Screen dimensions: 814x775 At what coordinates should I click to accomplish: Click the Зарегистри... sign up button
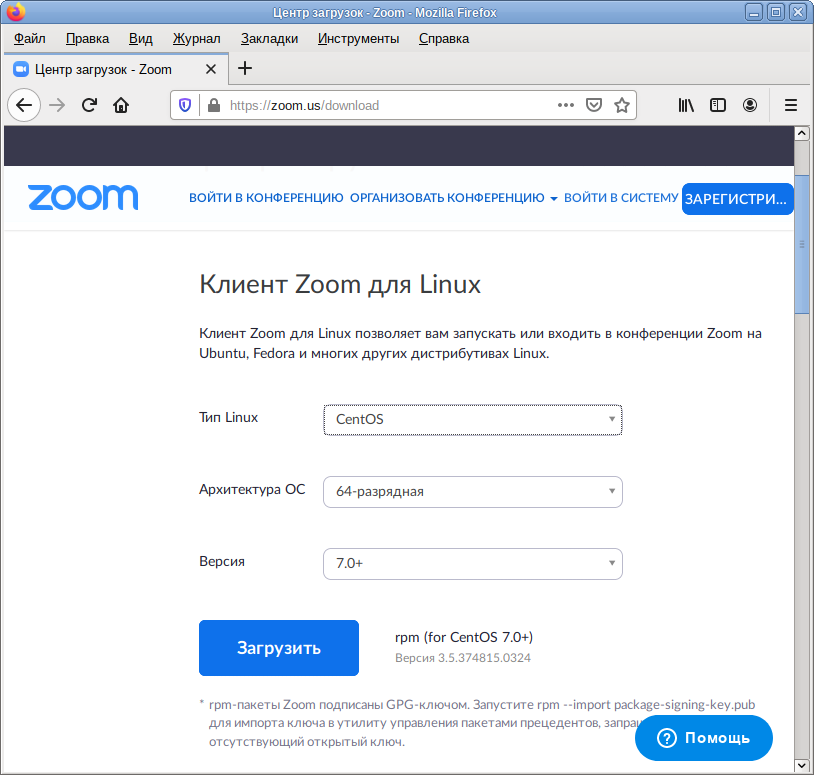point(737,199)
